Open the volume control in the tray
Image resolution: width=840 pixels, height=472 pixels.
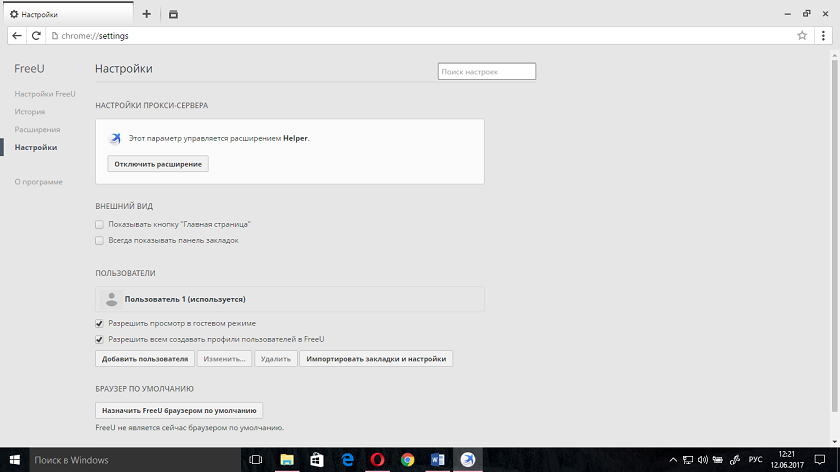(703, 460)
